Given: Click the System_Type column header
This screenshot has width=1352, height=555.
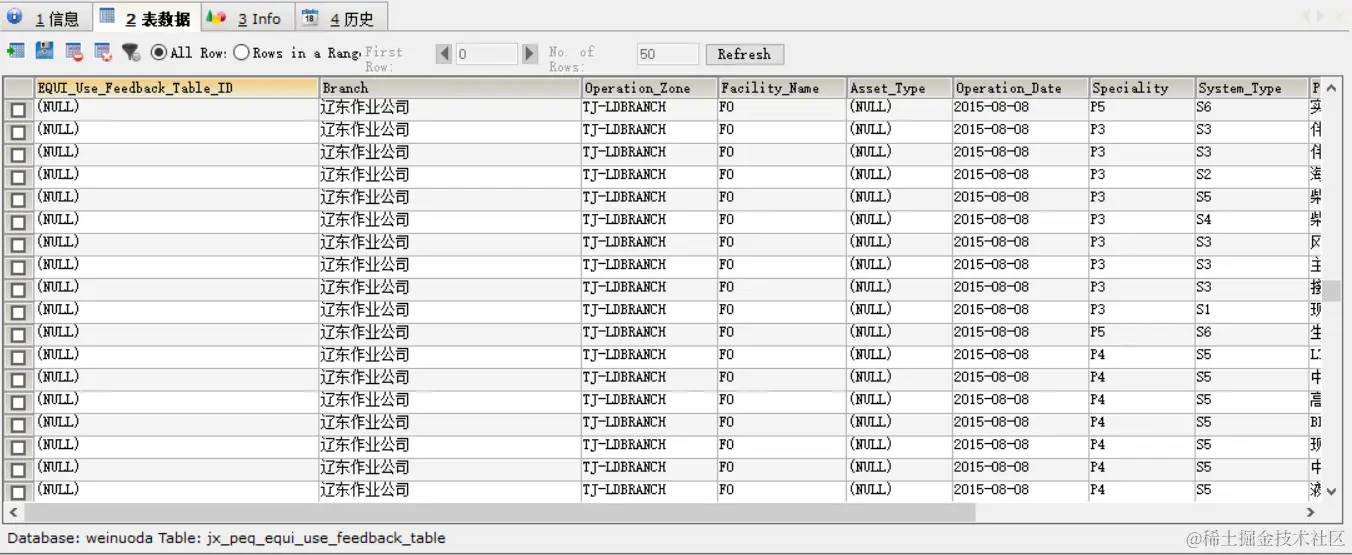Looking at the screenshot, I should pyautogui.click(x=1251, y=88).
